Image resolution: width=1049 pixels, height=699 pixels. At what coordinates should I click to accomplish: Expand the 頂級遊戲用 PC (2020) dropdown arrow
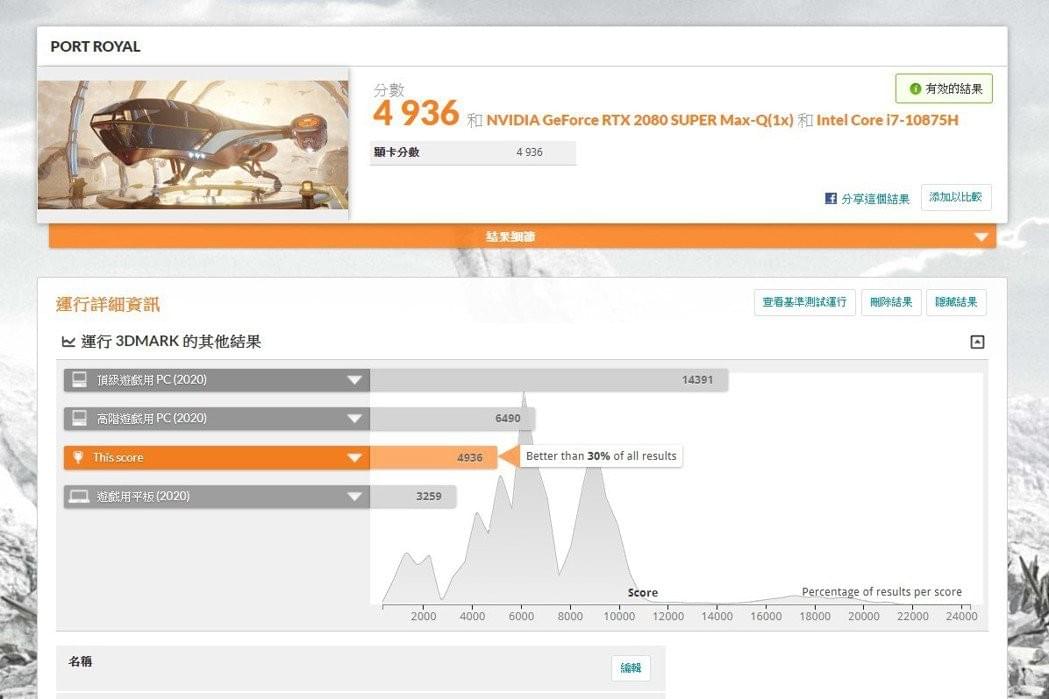[355, 380]
